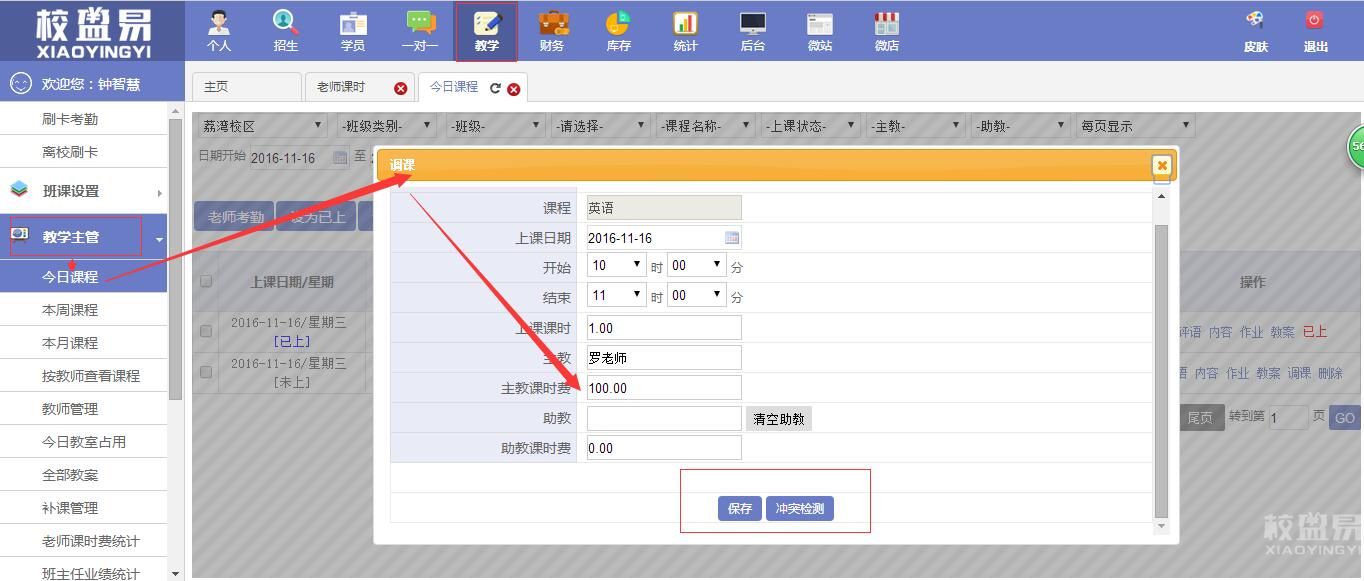Click the 班课设置 layers icon
The image size is (1364, 581).
[x=19, y=190]
